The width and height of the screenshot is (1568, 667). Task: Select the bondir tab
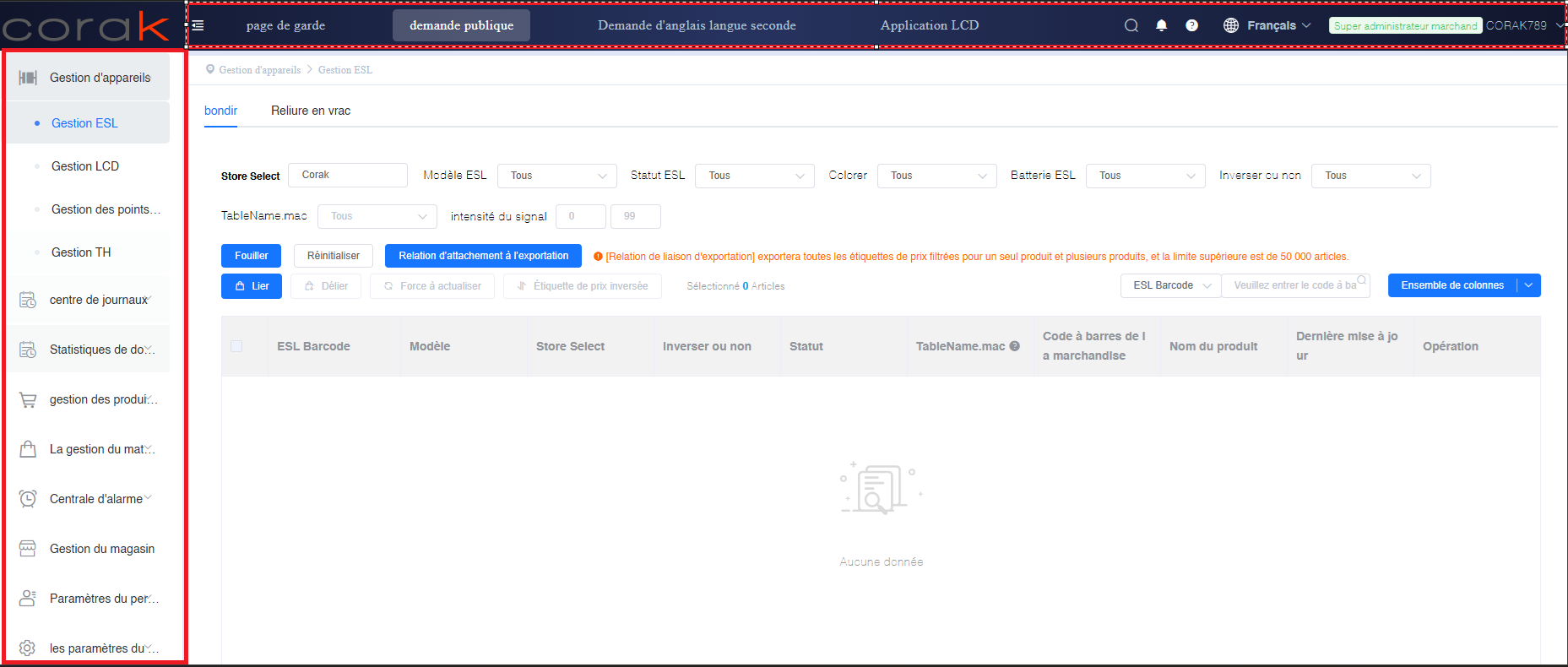[x=220, y=111]
